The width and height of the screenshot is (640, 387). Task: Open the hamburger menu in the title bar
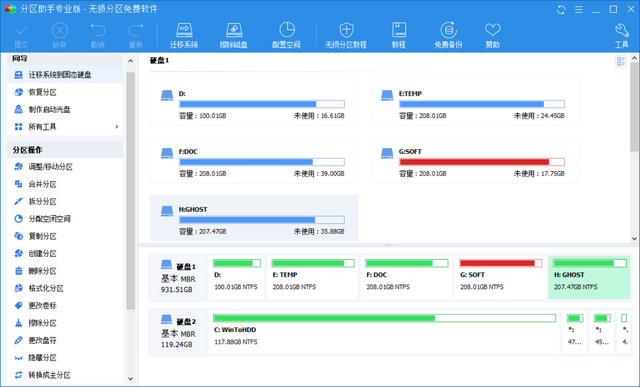[x=579, y=9]
